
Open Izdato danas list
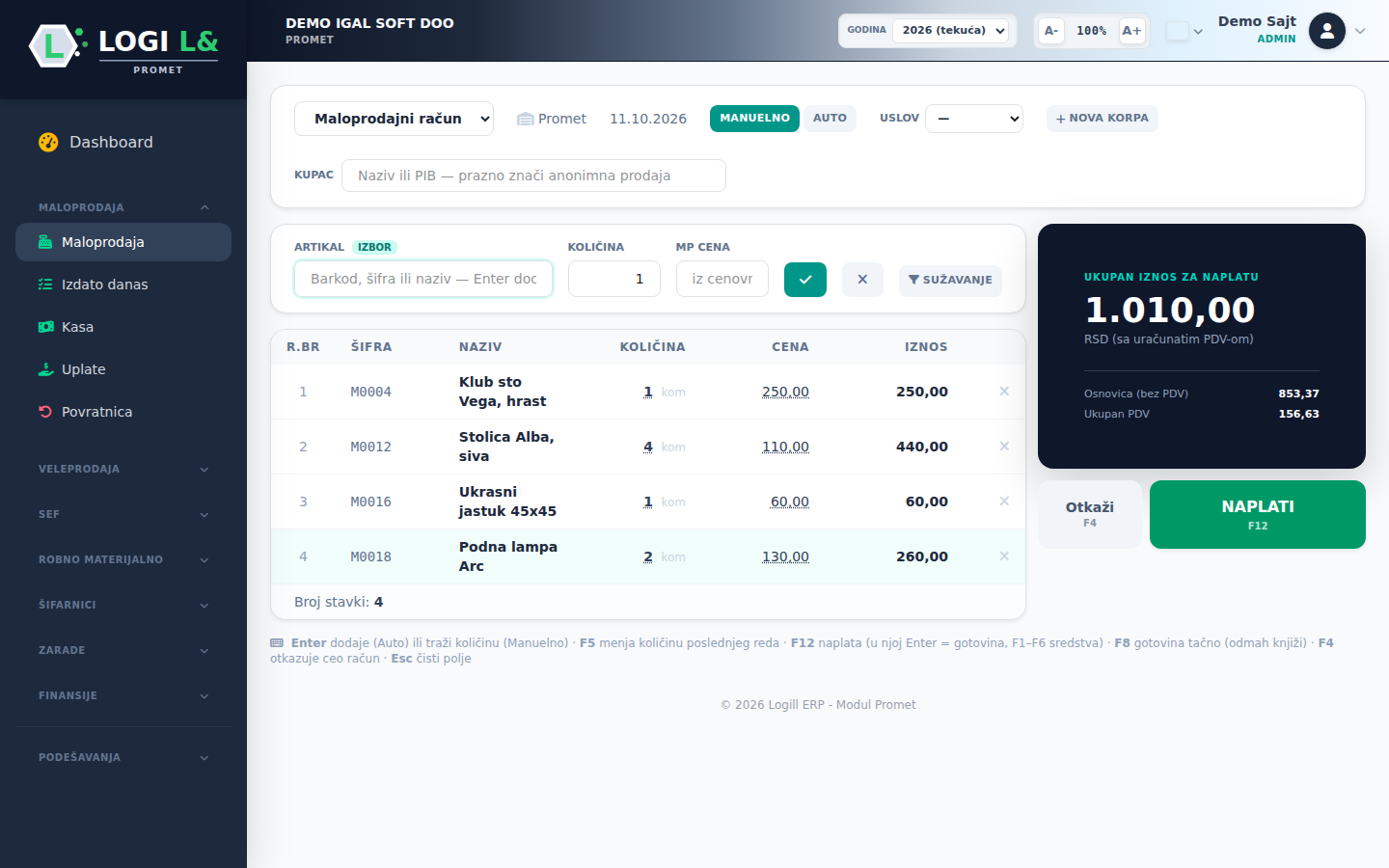point(123,285)
